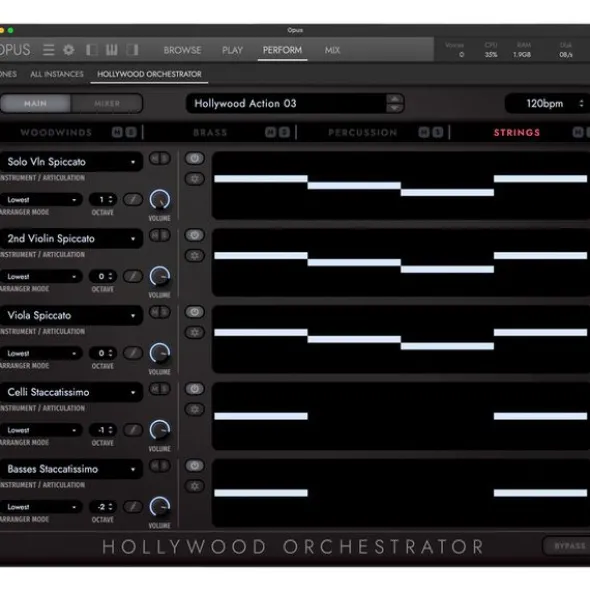Open arranger mode dropdown for Viola Spiccato

pyautogui.click(x=41, y=353)
